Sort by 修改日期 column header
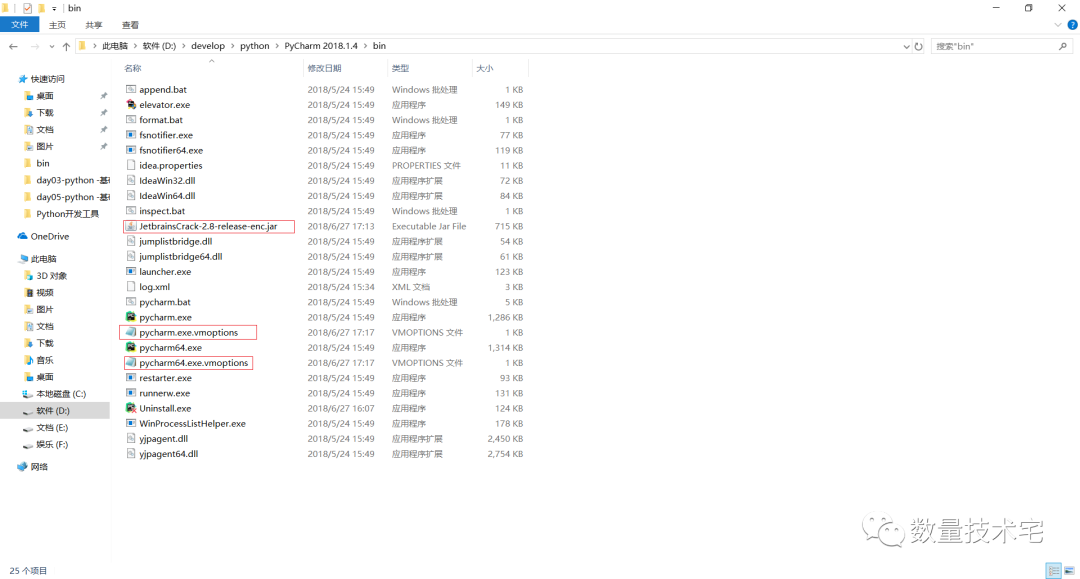Image resolution: width=1080 pixels, height=579 pixels. (324, 68)
